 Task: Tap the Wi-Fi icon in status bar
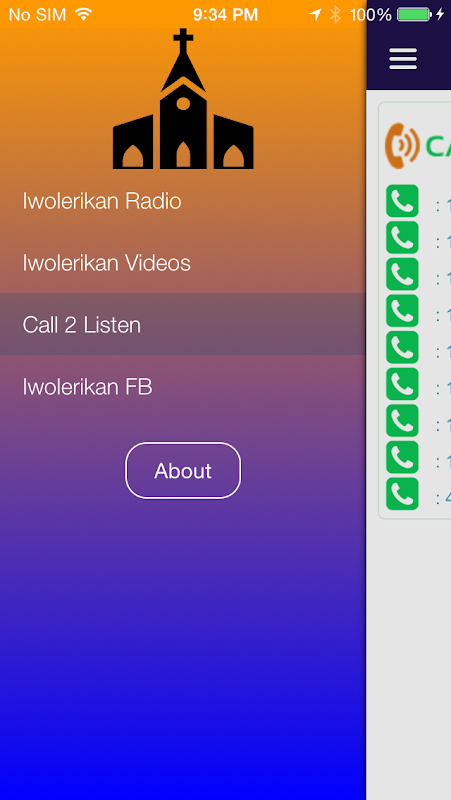(84, 14)
